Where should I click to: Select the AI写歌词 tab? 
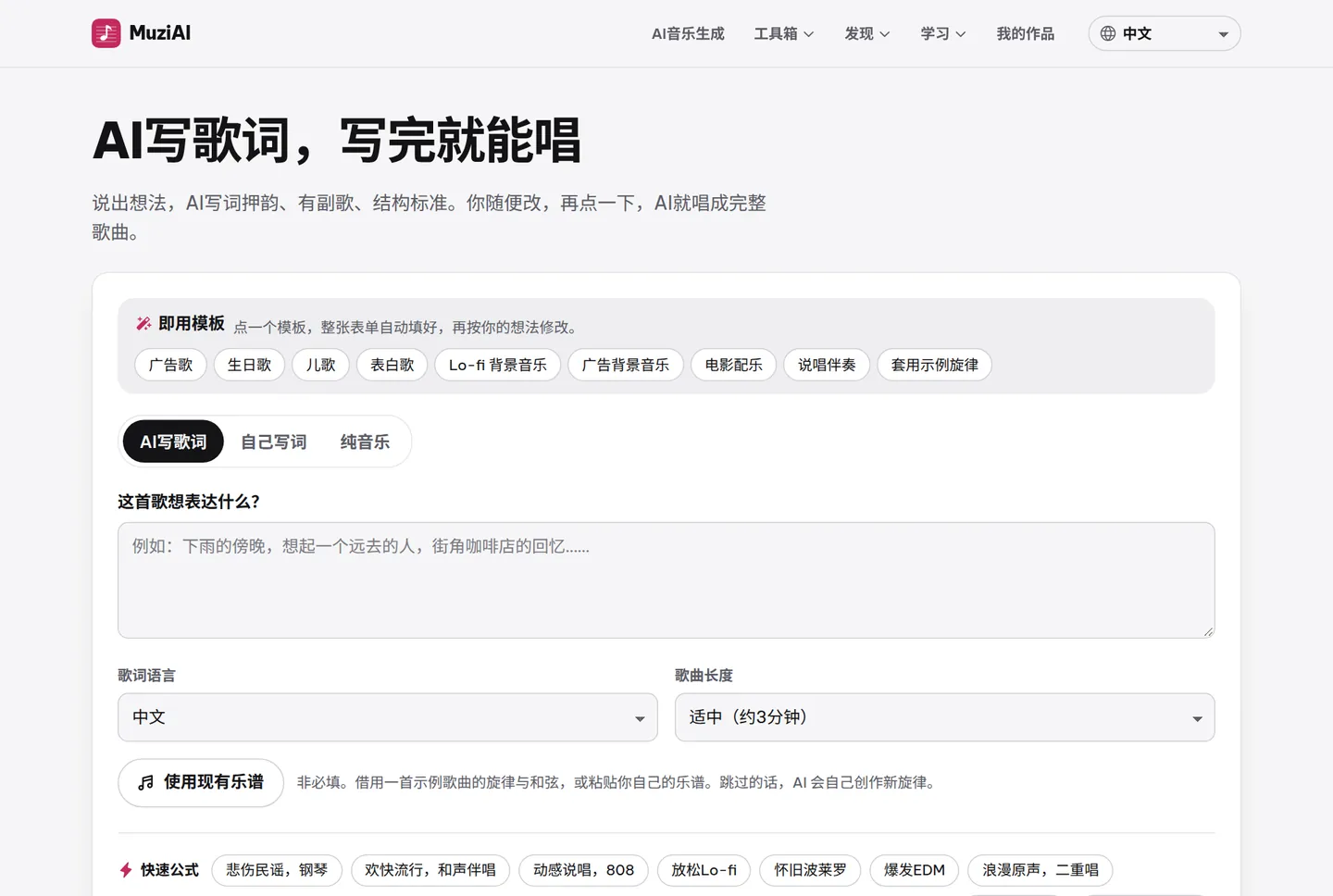pyautogui.click(x=173, y=442)
